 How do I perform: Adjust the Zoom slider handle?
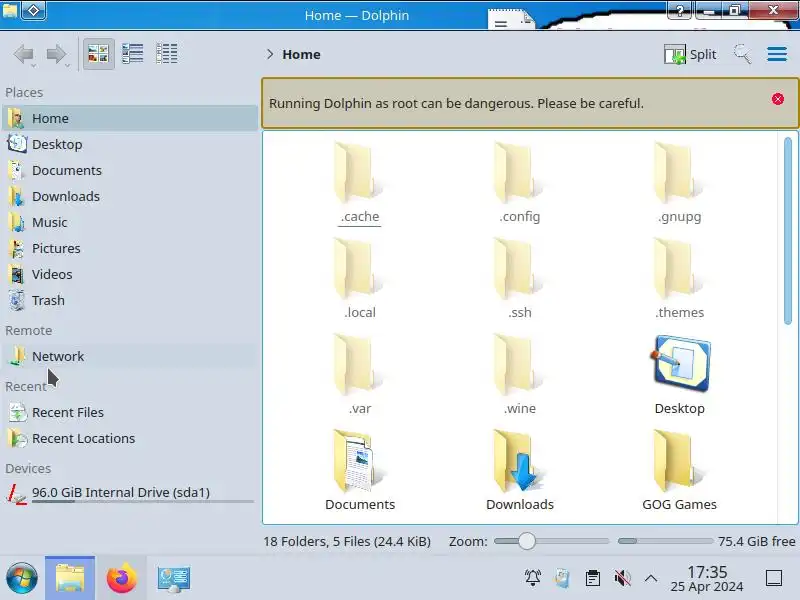pos(527,541)
